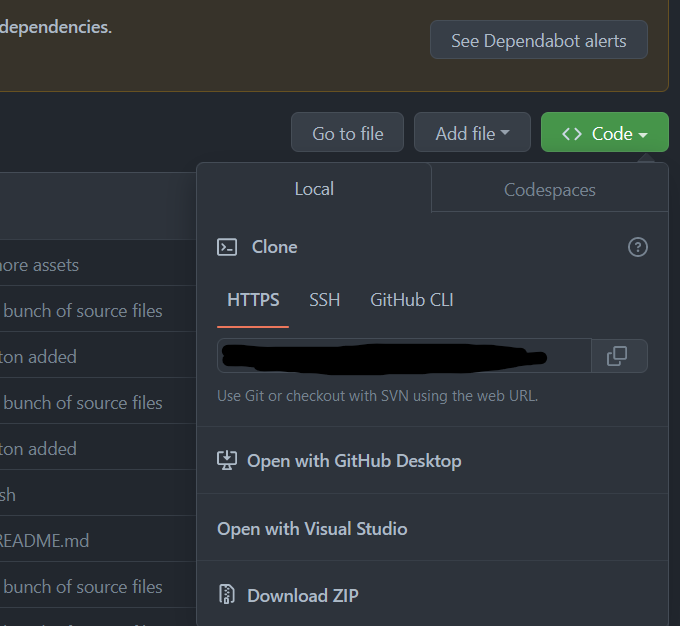
Task: Select the GitHub CLI clone option
Action: tap(412, 300)
